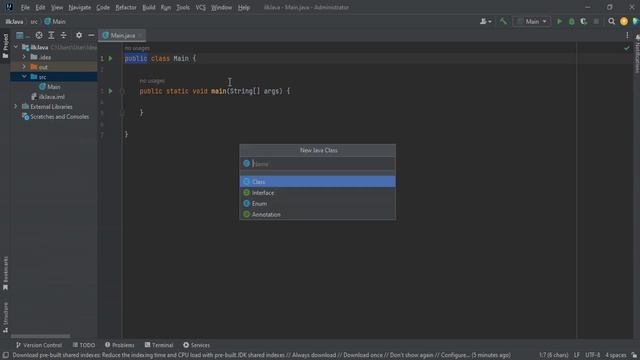Screen dimensions: 640x360
Task: Select the out folder row
Action: pos(54,67)
